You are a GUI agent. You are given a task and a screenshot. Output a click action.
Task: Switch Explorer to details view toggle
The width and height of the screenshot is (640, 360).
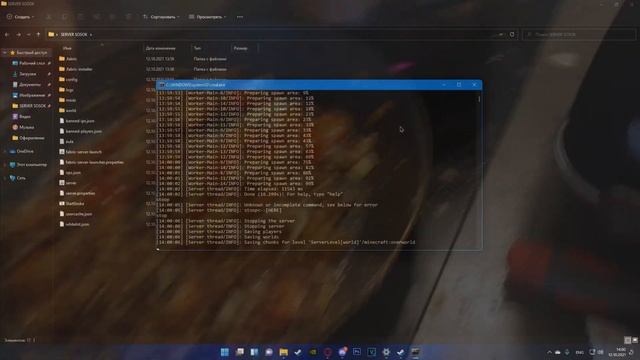tap(628, 340)
